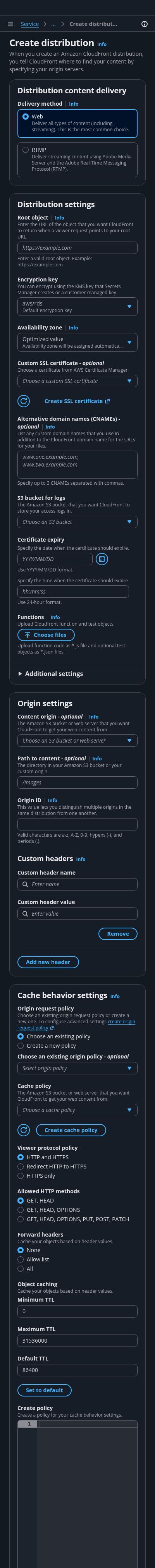Click the search icon in Custom header name
155x1568 pixels.
coord(26,884)
